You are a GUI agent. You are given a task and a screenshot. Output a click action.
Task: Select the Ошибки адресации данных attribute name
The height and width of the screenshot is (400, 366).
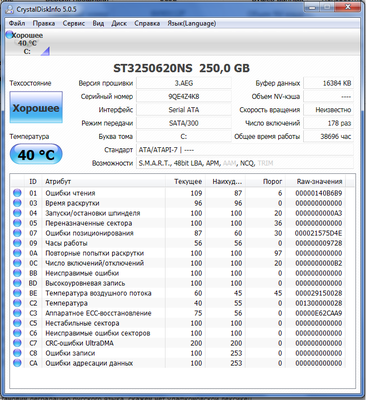pyautogui.click(x=89, y=363)
